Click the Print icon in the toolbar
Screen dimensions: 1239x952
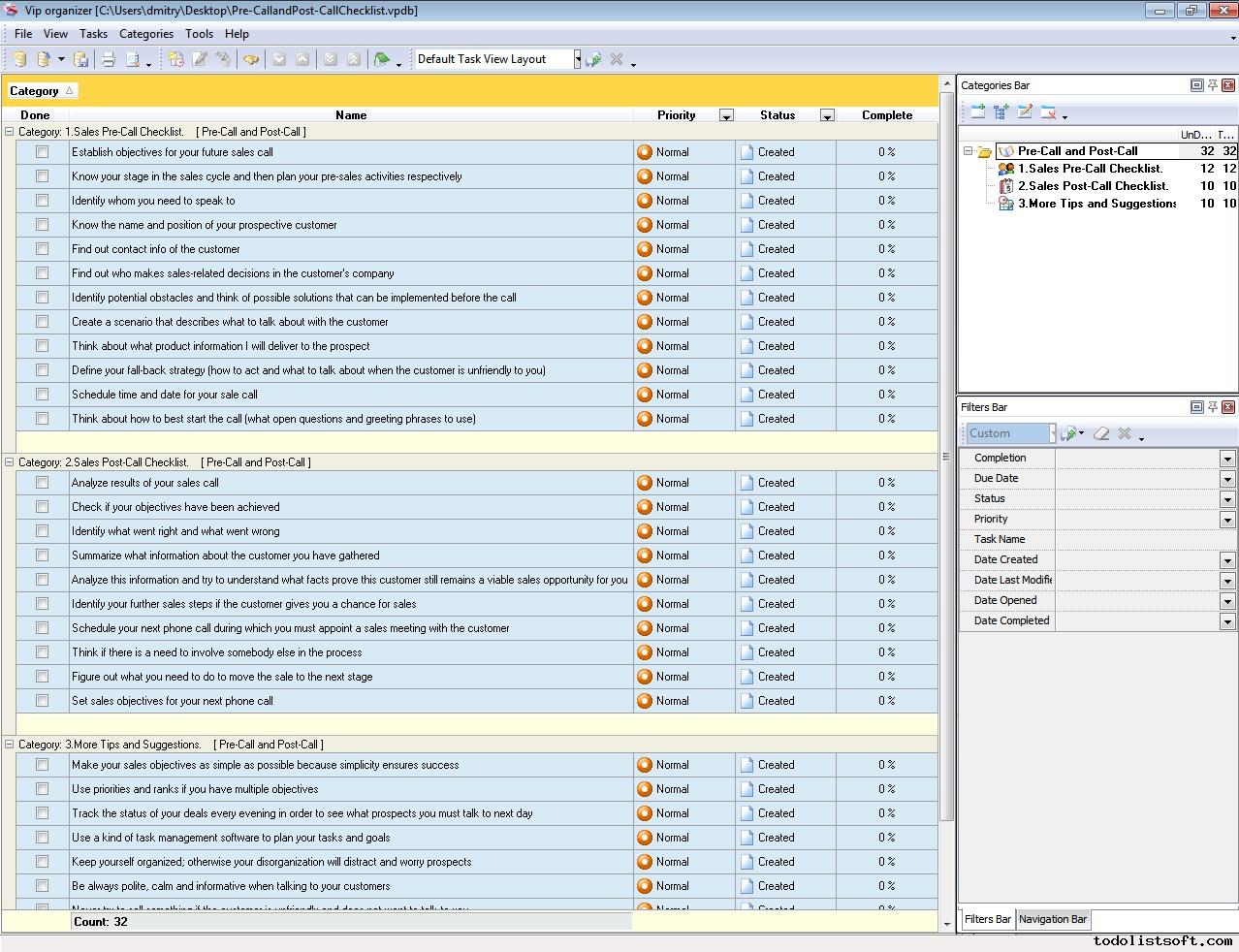pyautogui.click(x=109, y=60)
